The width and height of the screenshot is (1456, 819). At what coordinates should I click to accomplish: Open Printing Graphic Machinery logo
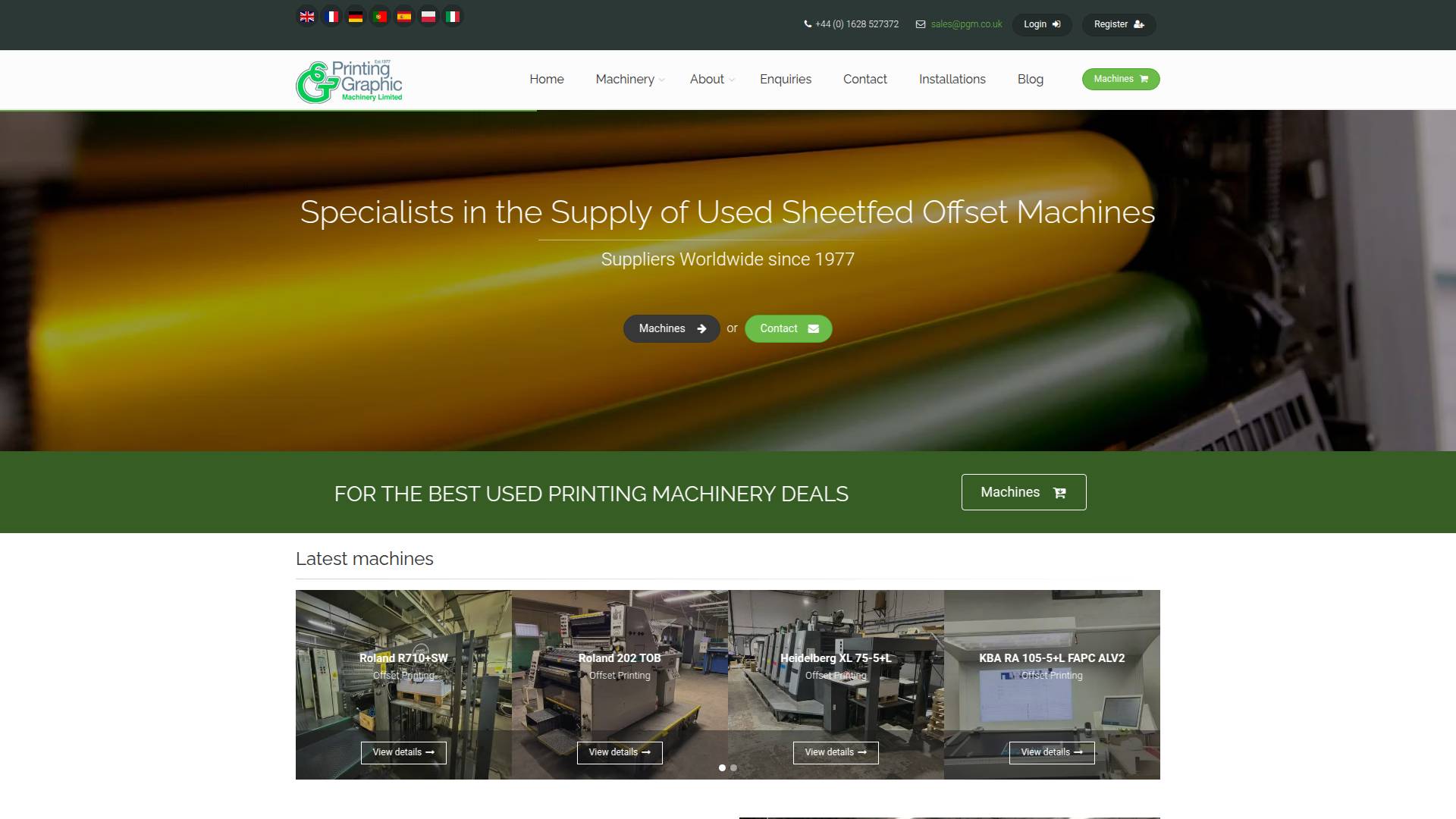348,81
